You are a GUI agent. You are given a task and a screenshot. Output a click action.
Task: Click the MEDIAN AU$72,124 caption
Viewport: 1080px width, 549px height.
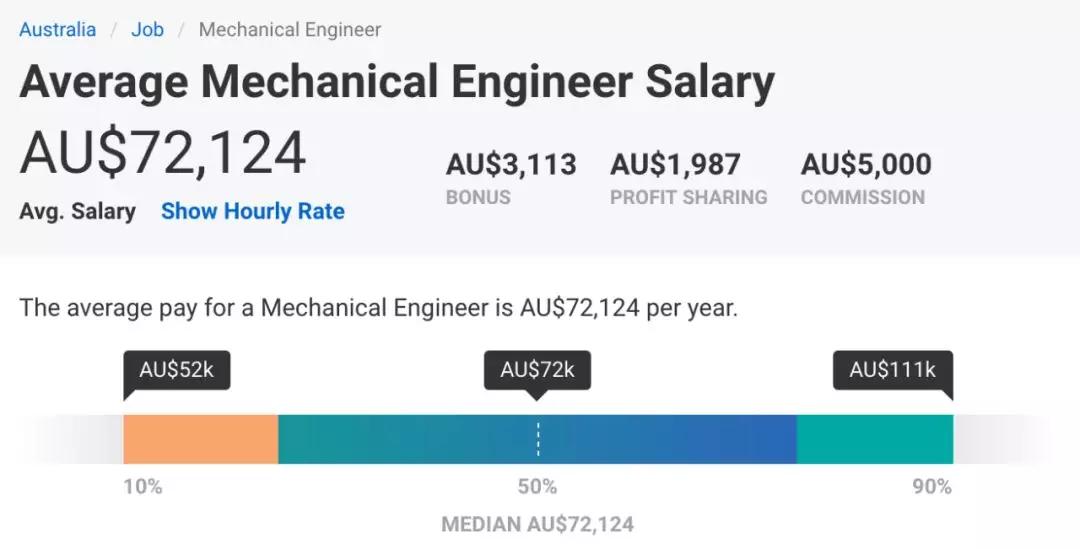click(537, 524)
